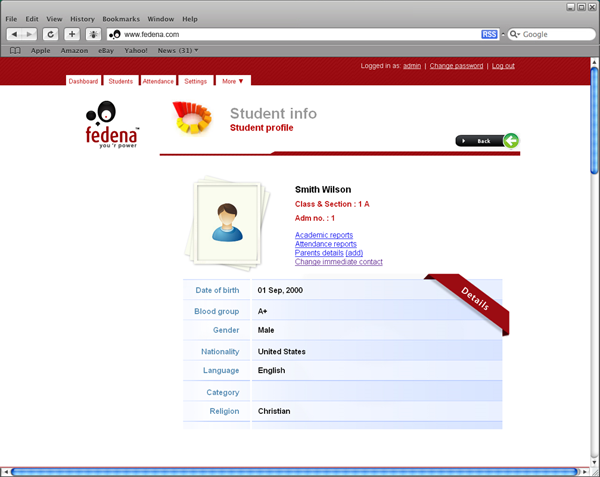Click the vertical scrollbar thumb

[594, 120]
